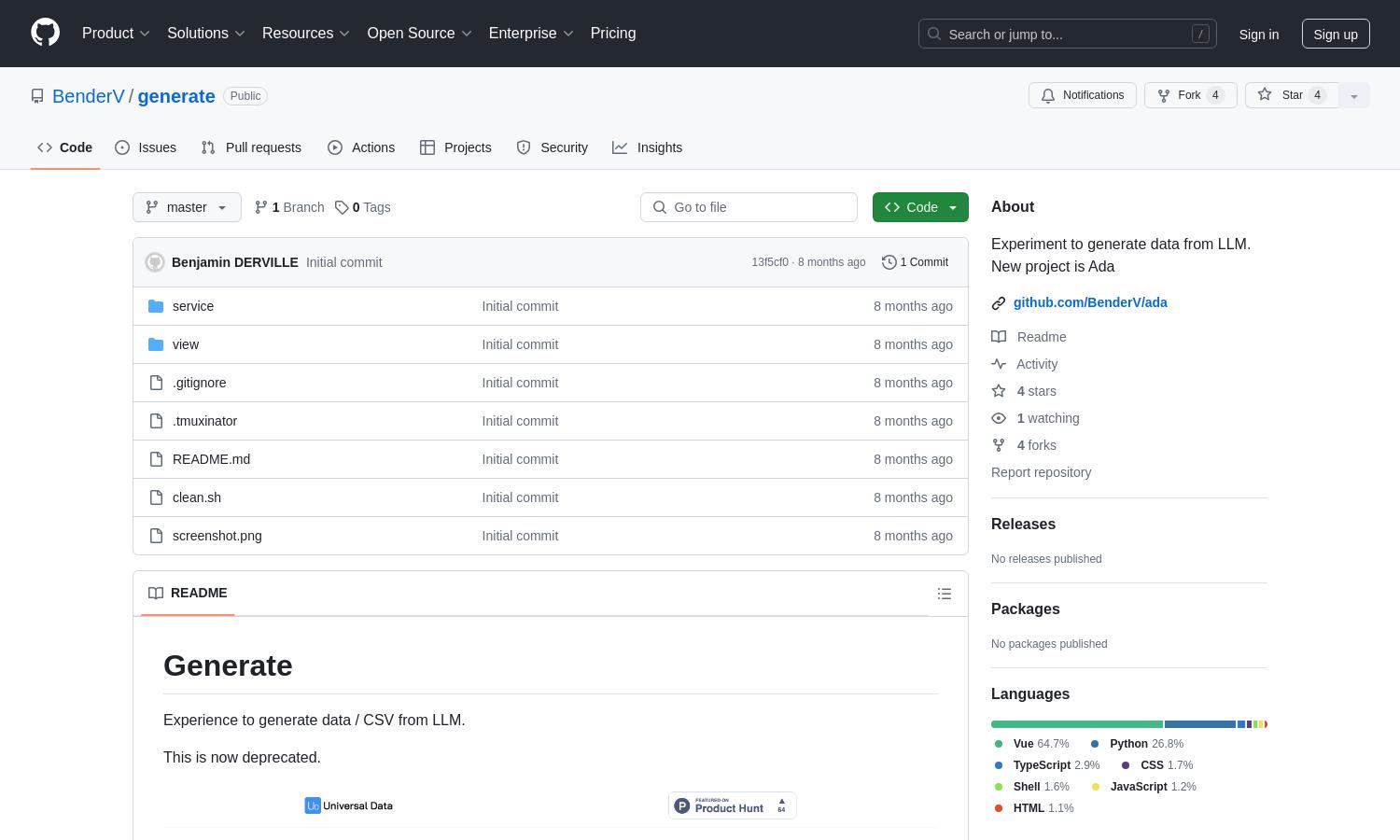This screenshot has height=840, width=1400.
Task: Open the README outline icon
Action: point(945,594)
